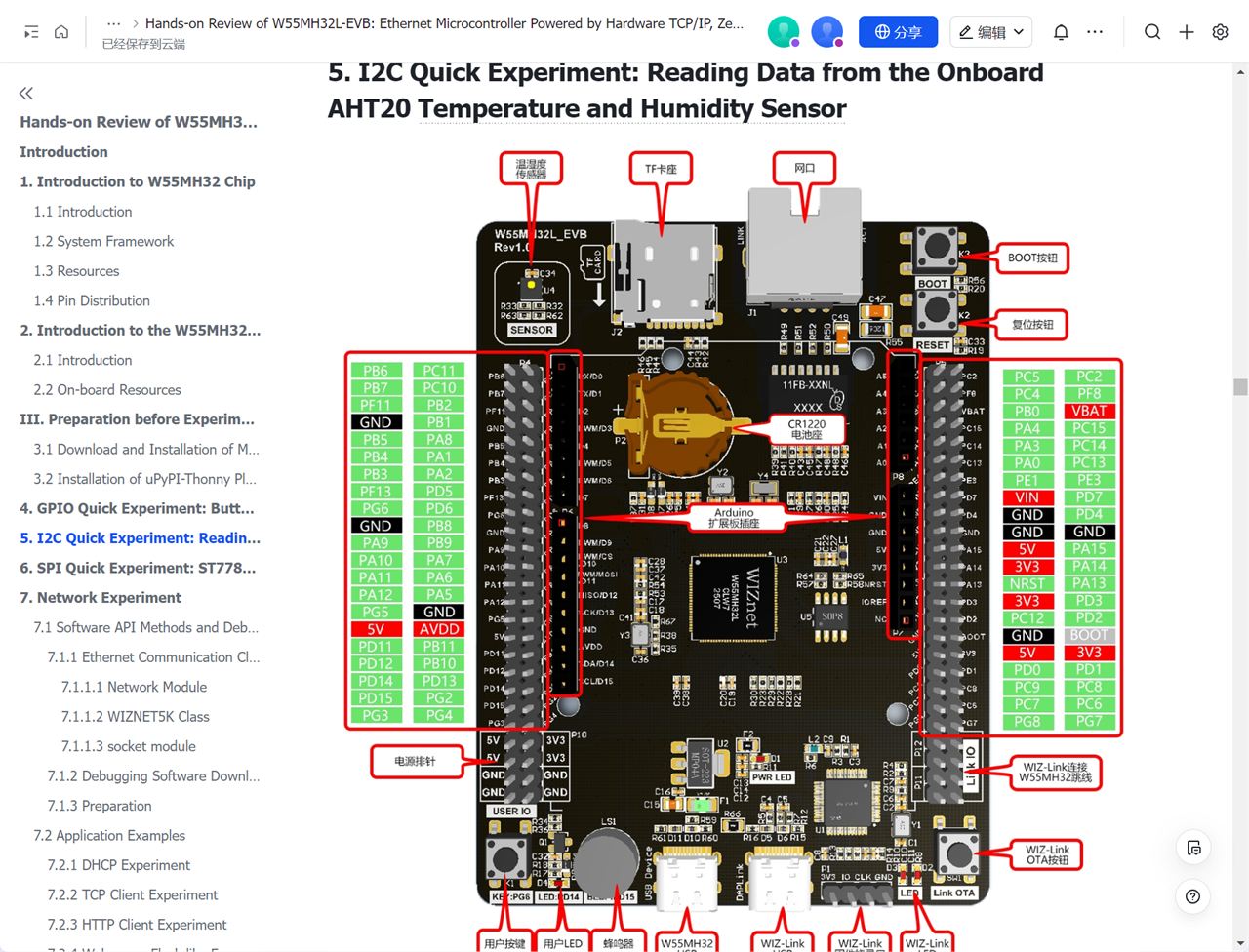The width and height of the screenshot is (1249, 952).
Task: Open the breadcrumb ellipsis menu
Action: pyautogui.click(x=114, y=23)
